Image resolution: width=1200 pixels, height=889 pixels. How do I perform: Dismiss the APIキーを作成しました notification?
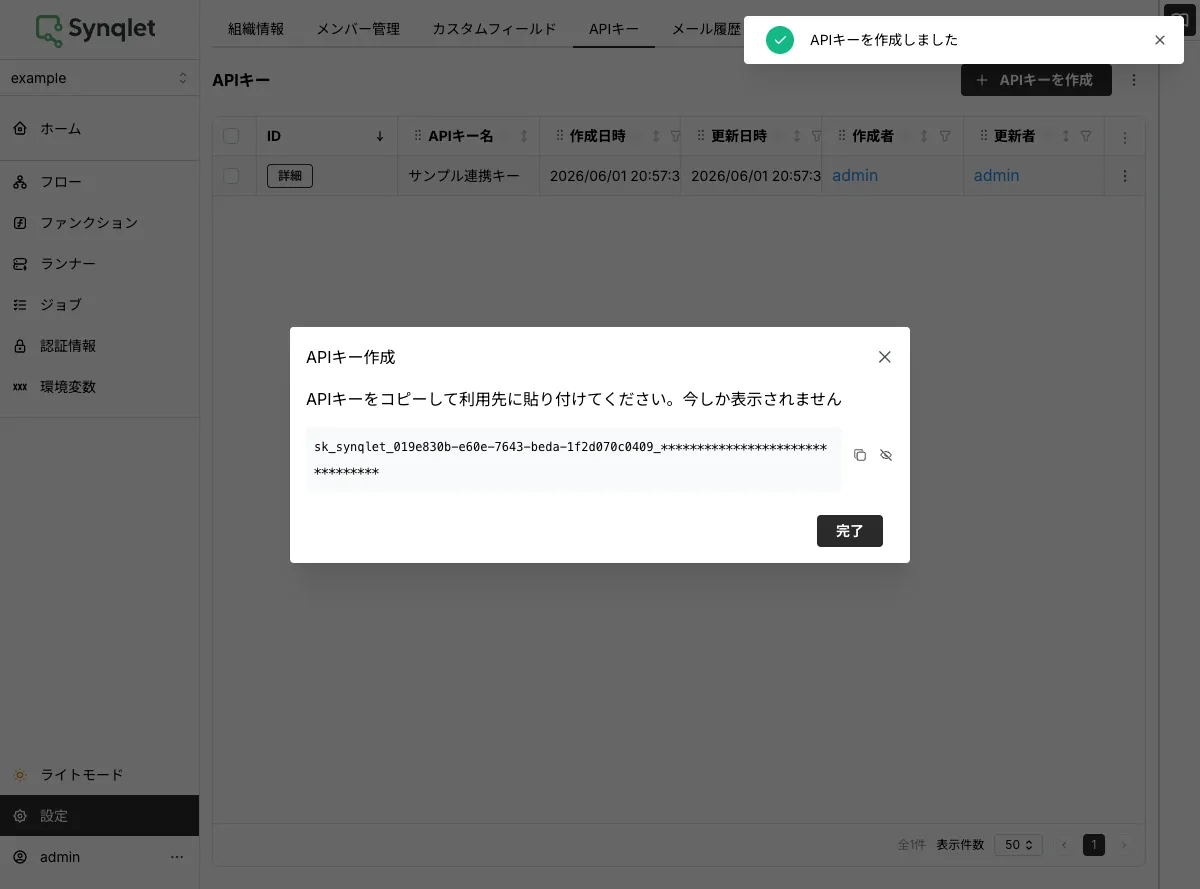tap(1160, 40)
